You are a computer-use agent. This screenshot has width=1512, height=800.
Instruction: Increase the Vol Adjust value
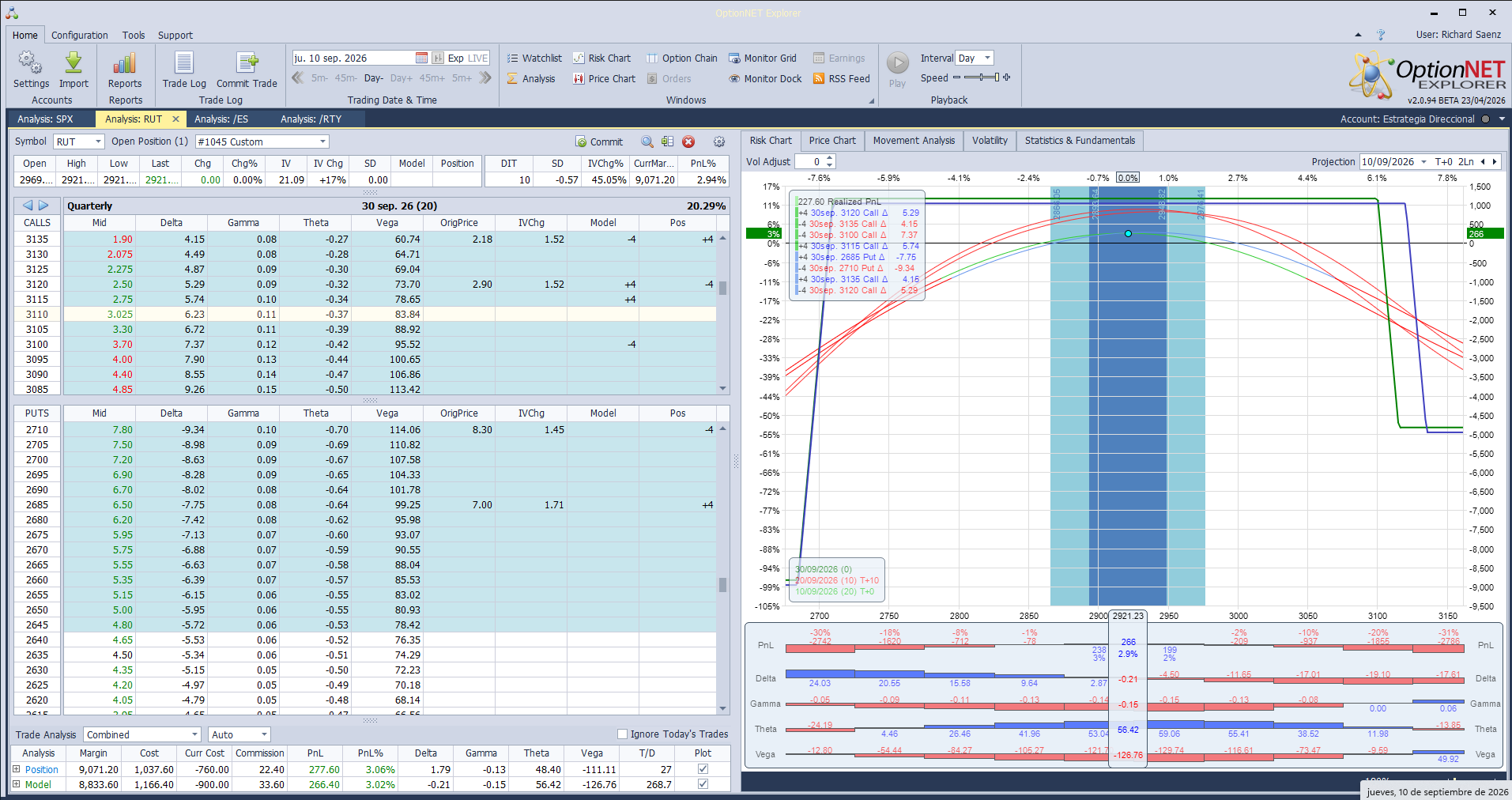829,158
